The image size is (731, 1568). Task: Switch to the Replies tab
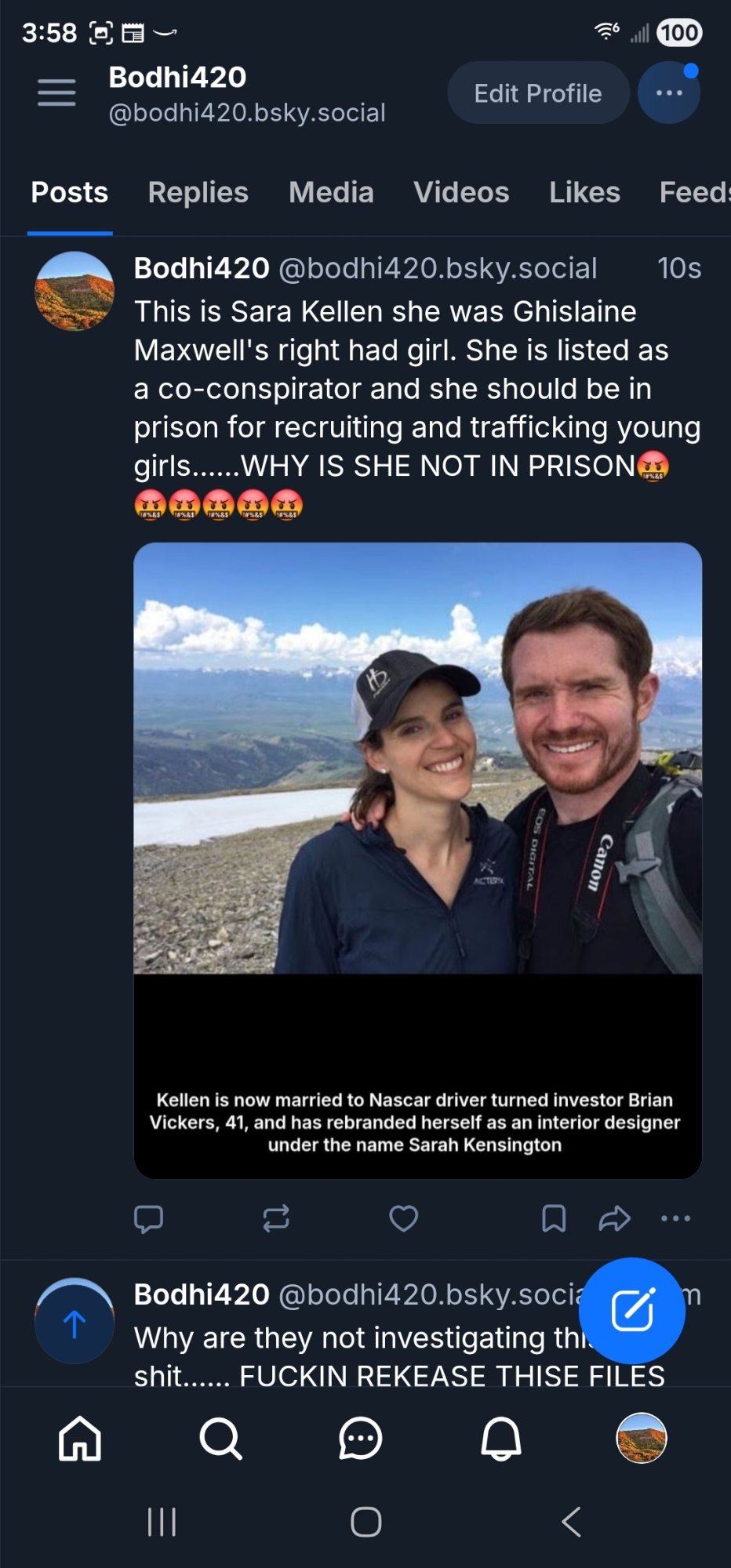tap(198, 193)
